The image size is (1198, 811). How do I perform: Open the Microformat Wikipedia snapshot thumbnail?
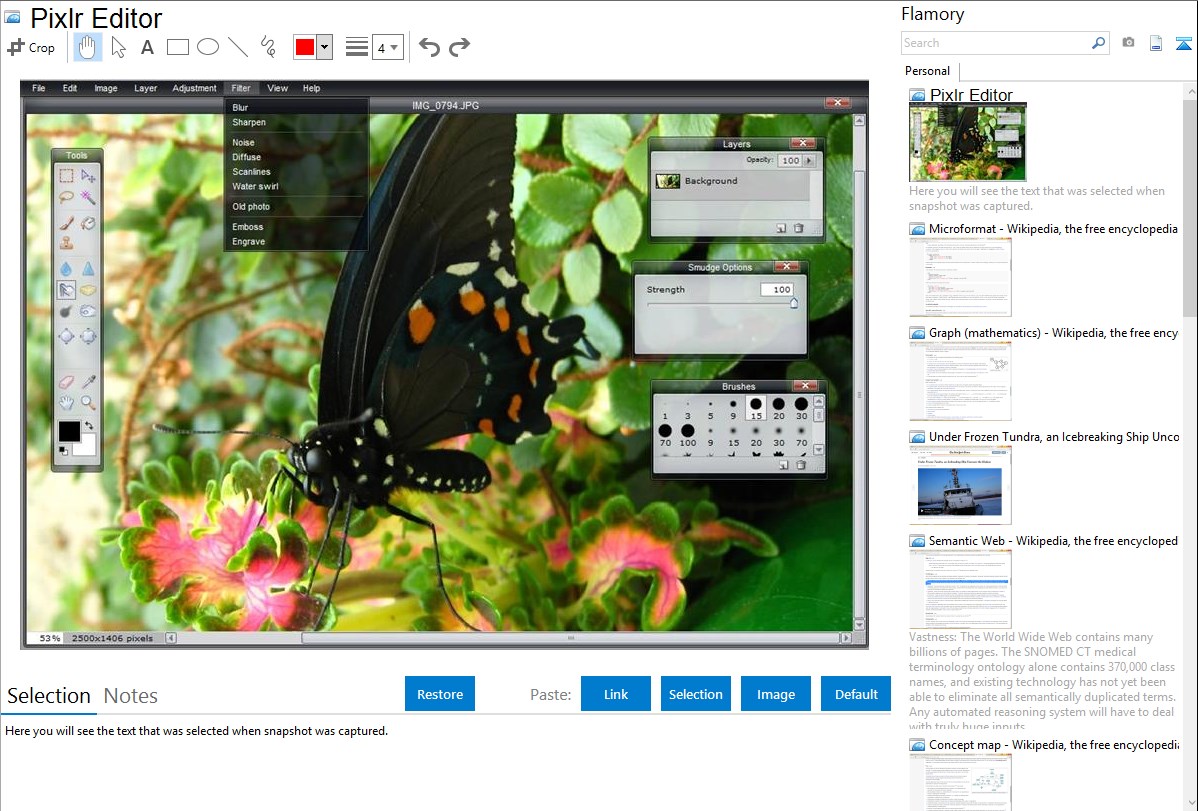[961, 277]
